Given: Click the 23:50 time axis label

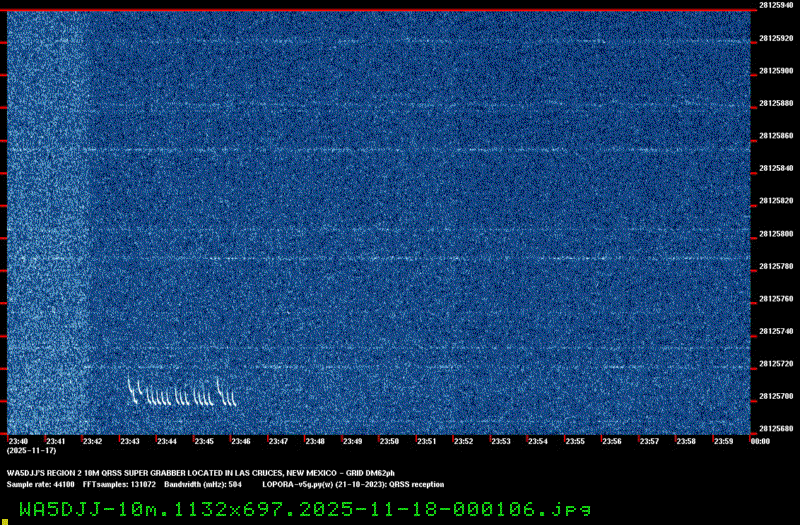Looking at the screenshot, I should (x=389, y=441).
